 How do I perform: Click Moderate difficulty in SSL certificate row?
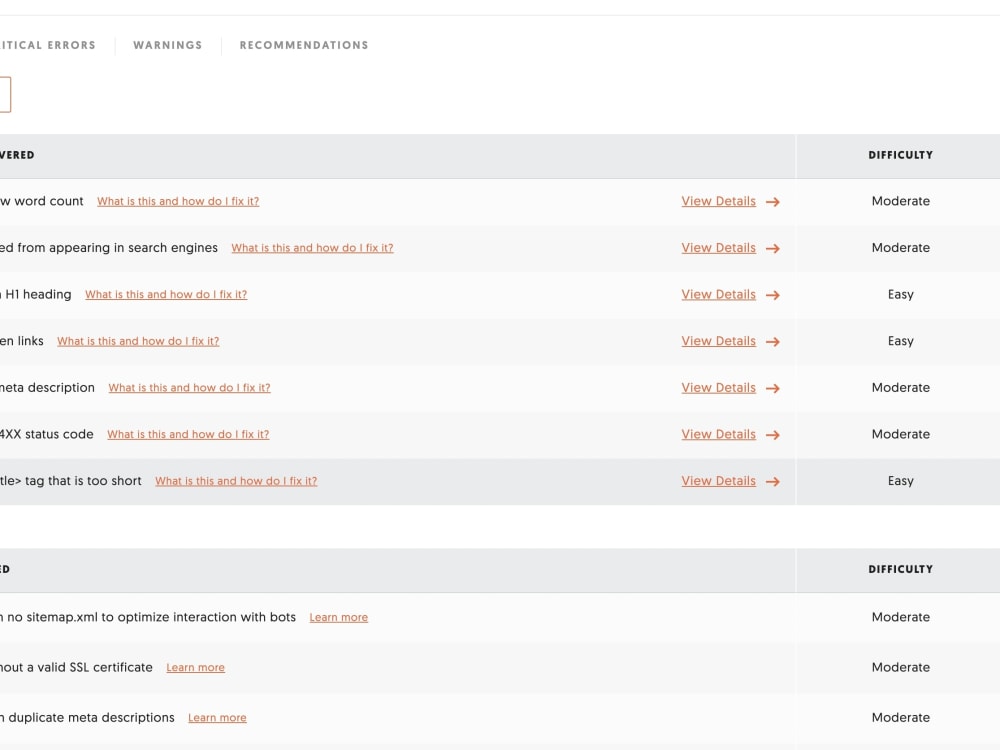(x=901, y=667)
